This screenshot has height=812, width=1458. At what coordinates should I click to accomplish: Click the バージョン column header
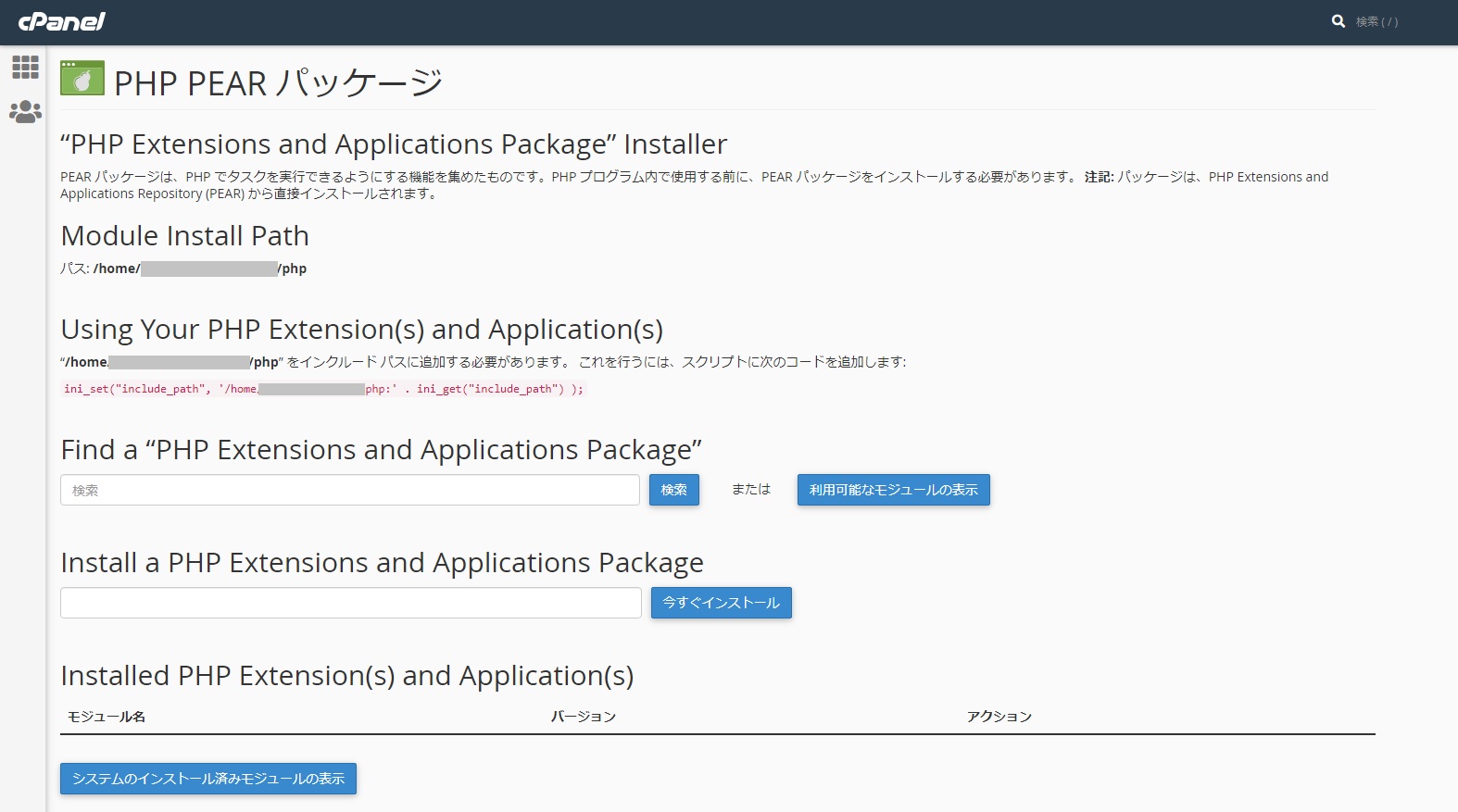[584, 717]
